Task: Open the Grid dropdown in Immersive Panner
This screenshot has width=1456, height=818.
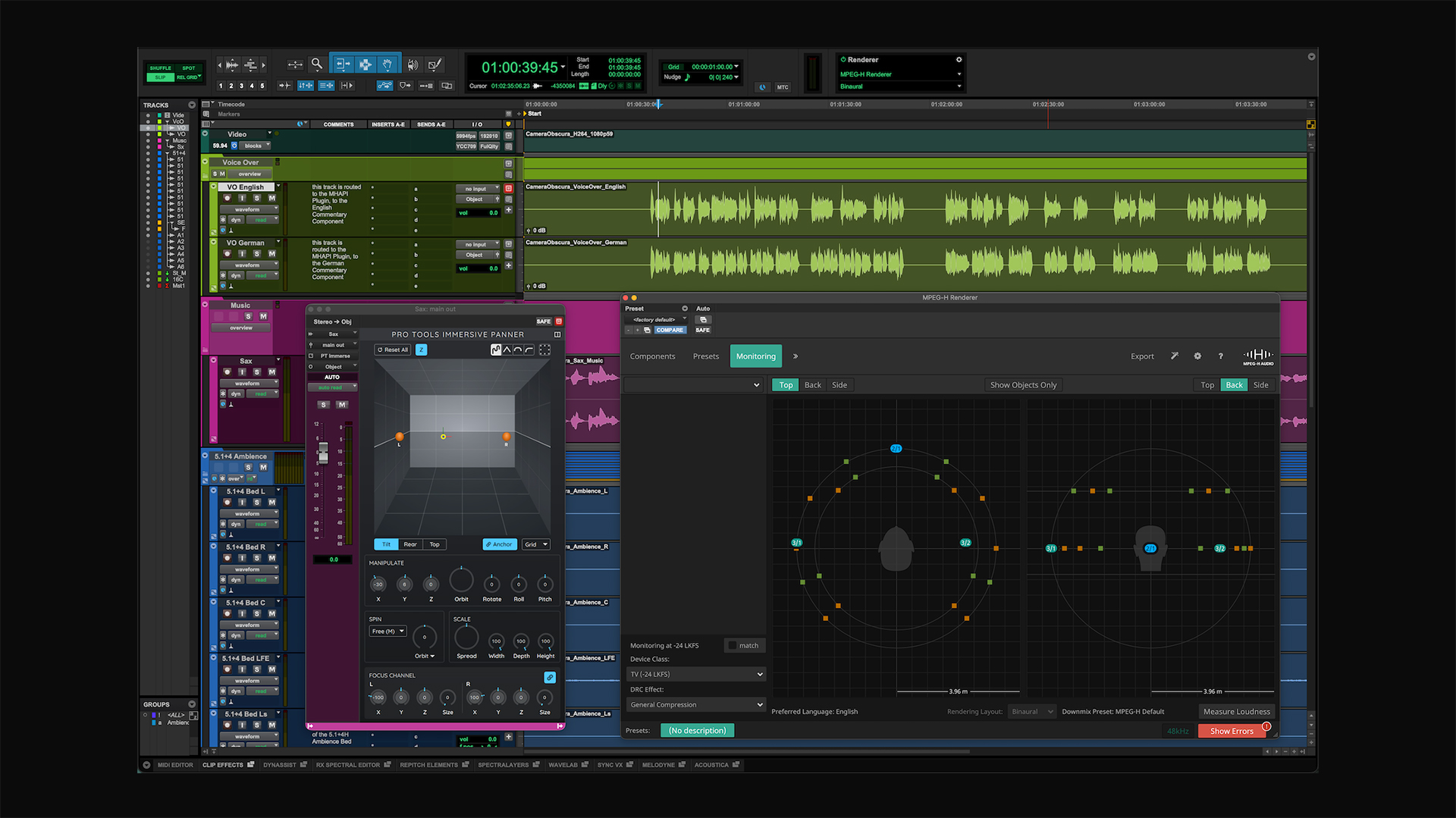Action: [x=536, y=544]
